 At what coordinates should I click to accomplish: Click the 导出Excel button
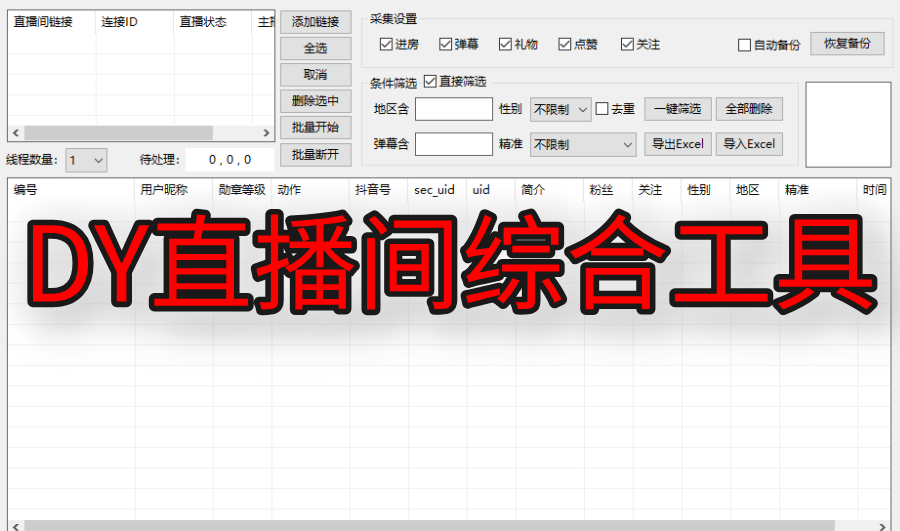pos(677,145)
